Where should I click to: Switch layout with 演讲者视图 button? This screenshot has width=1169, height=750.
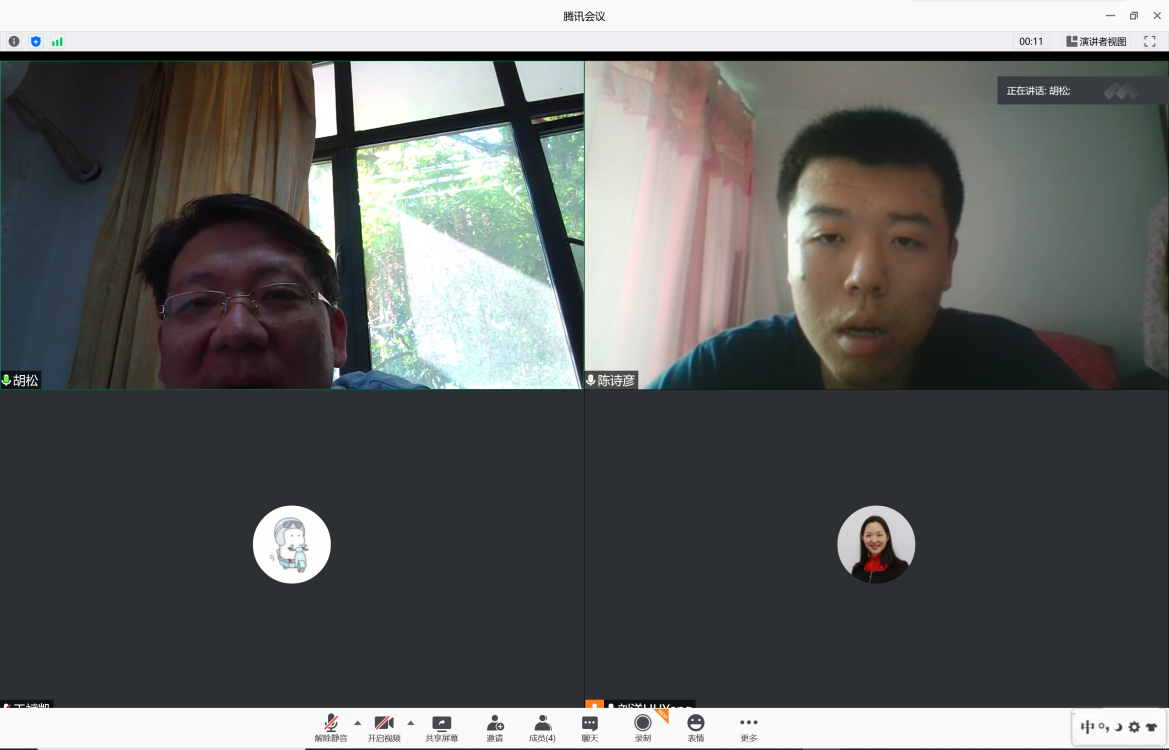coord(1096,42)
